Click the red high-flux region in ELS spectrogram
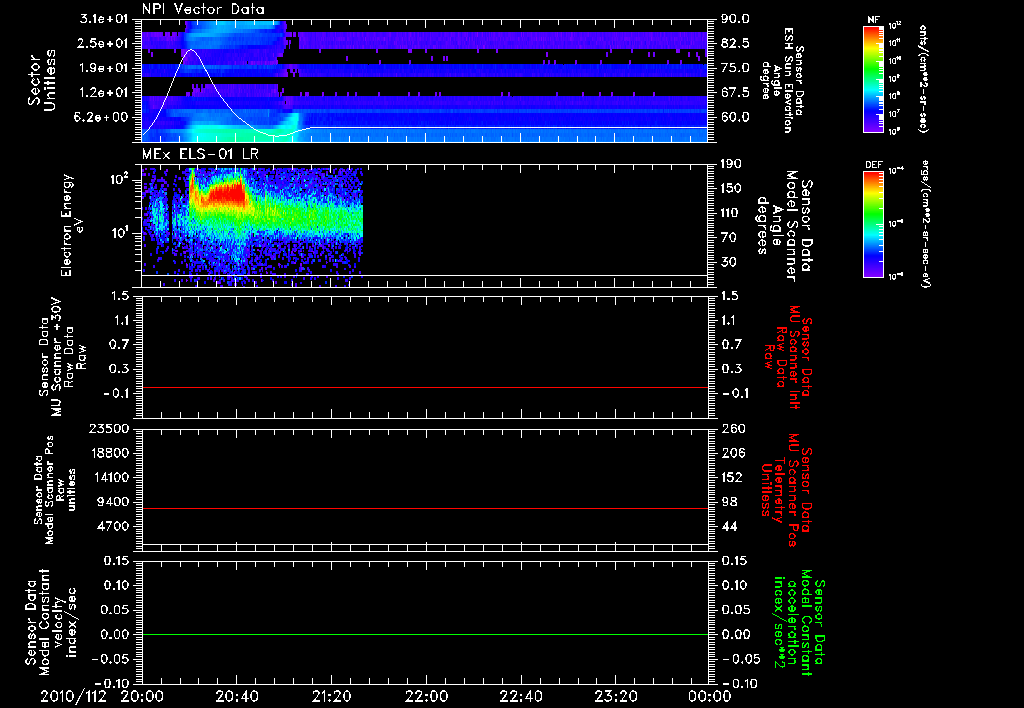The height and width of the screenshot is (708, 1024). click(225, 194)
